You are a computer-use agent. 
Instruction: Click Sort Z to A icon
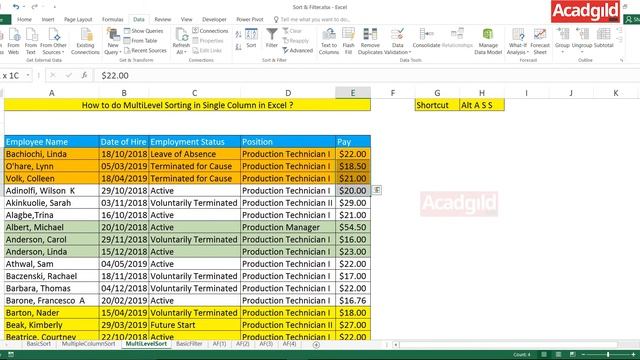(238, 47)
